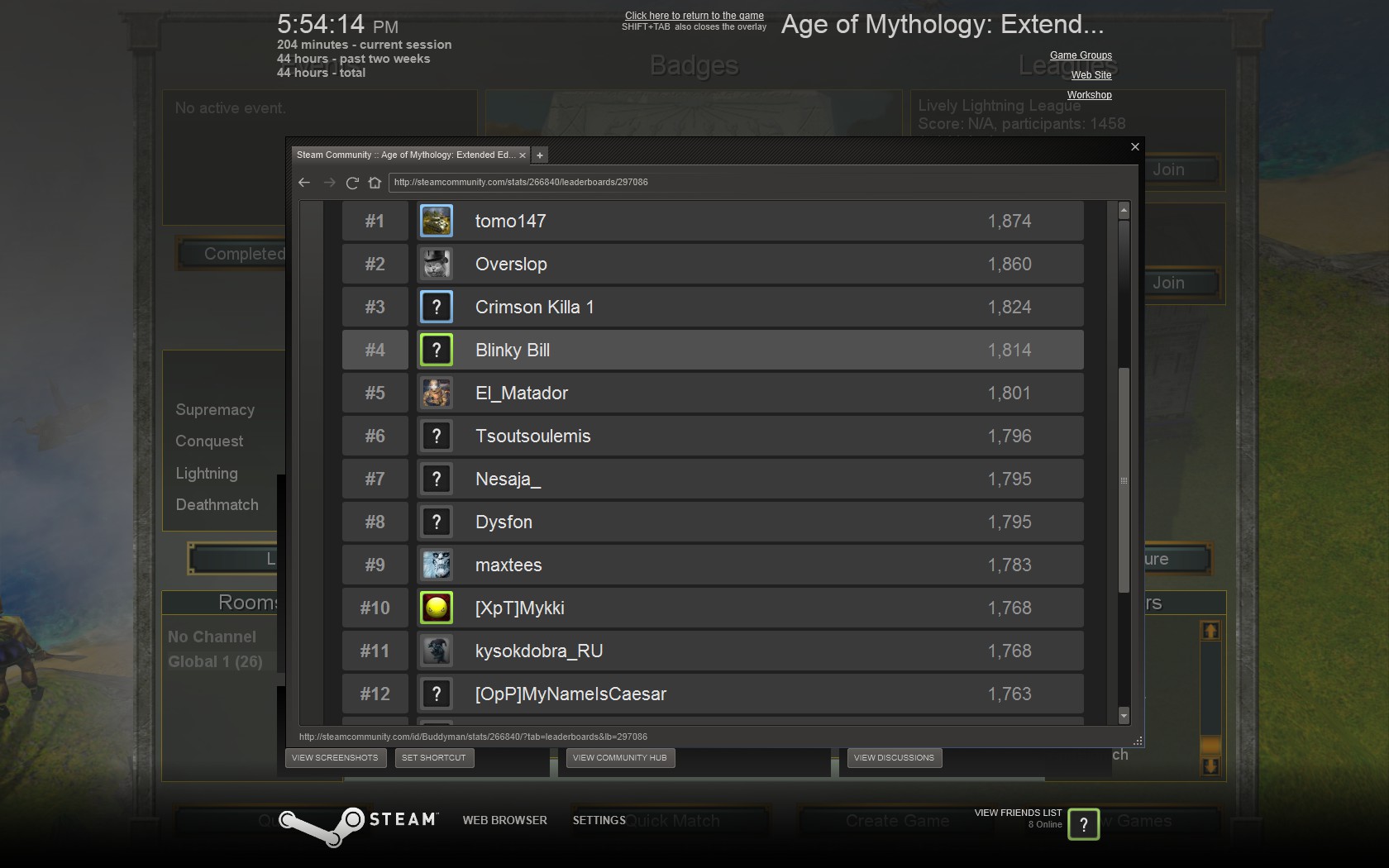Close the Steam Community browser tab
Image resolution: width=1389 pixels, height=868 pixels.
[523, 155]
